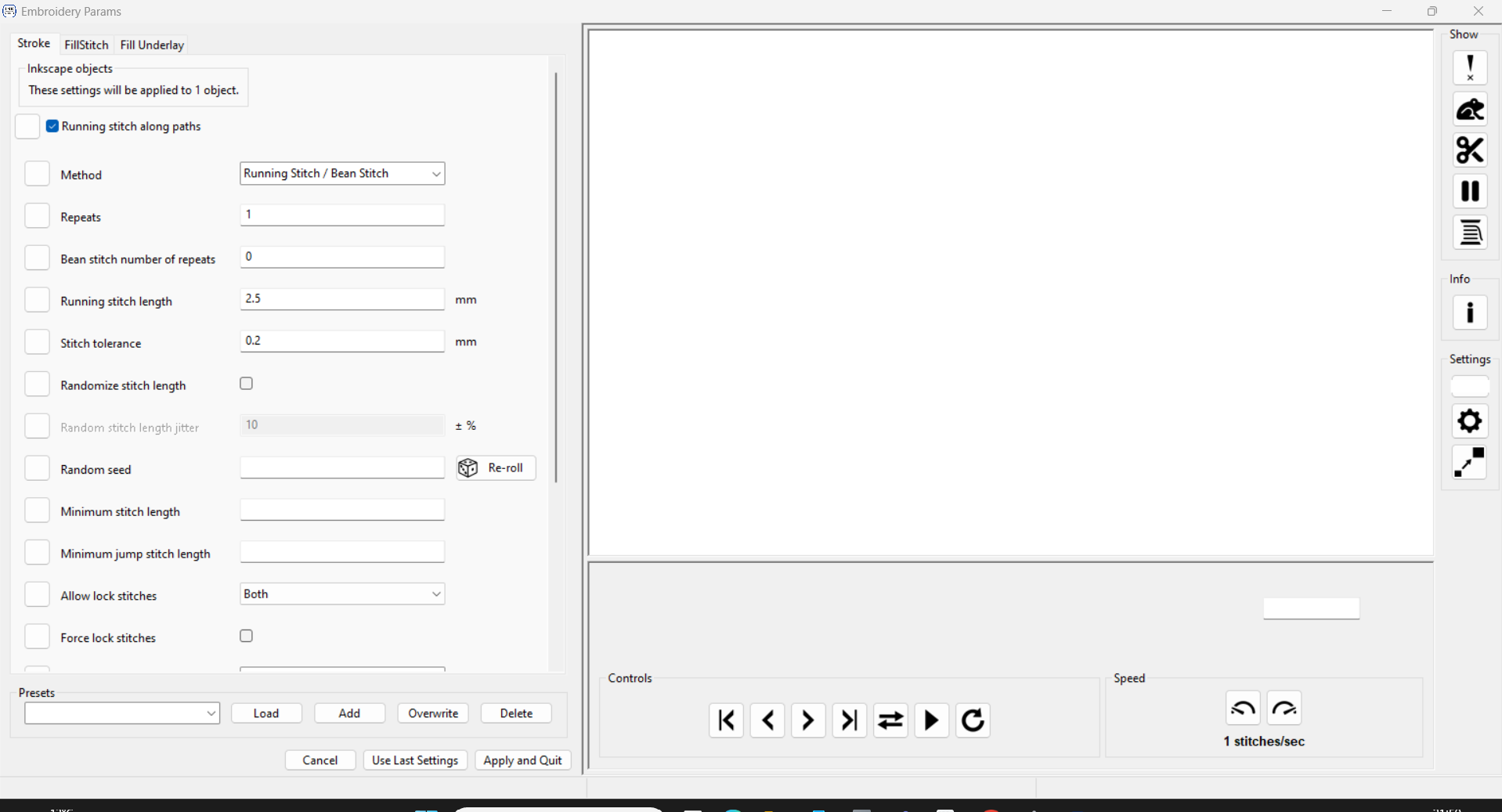Switch to the Stroke tab

point(34,44)
